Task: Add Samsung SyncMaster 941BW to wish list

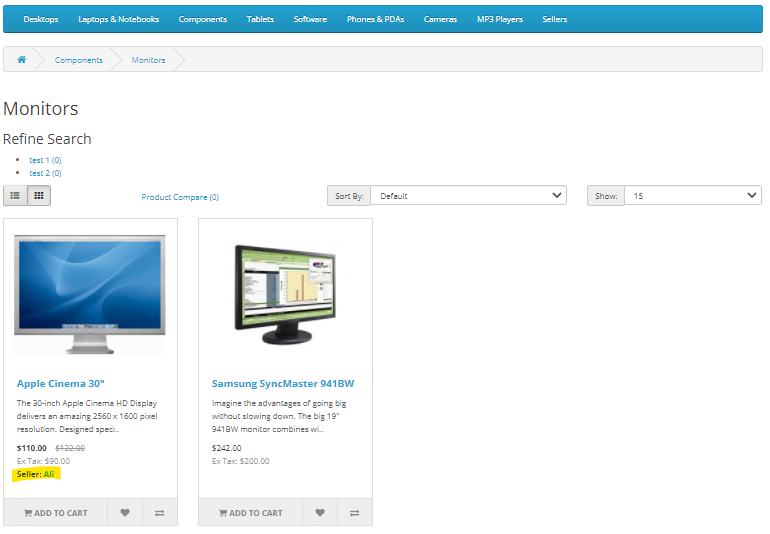Action: (320, 512)
